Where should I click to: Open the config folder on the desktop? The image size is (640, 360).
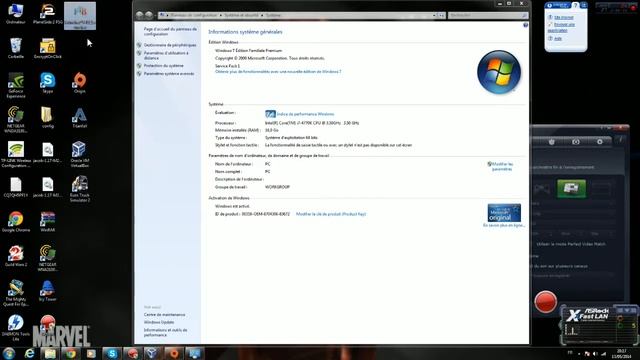48,118
